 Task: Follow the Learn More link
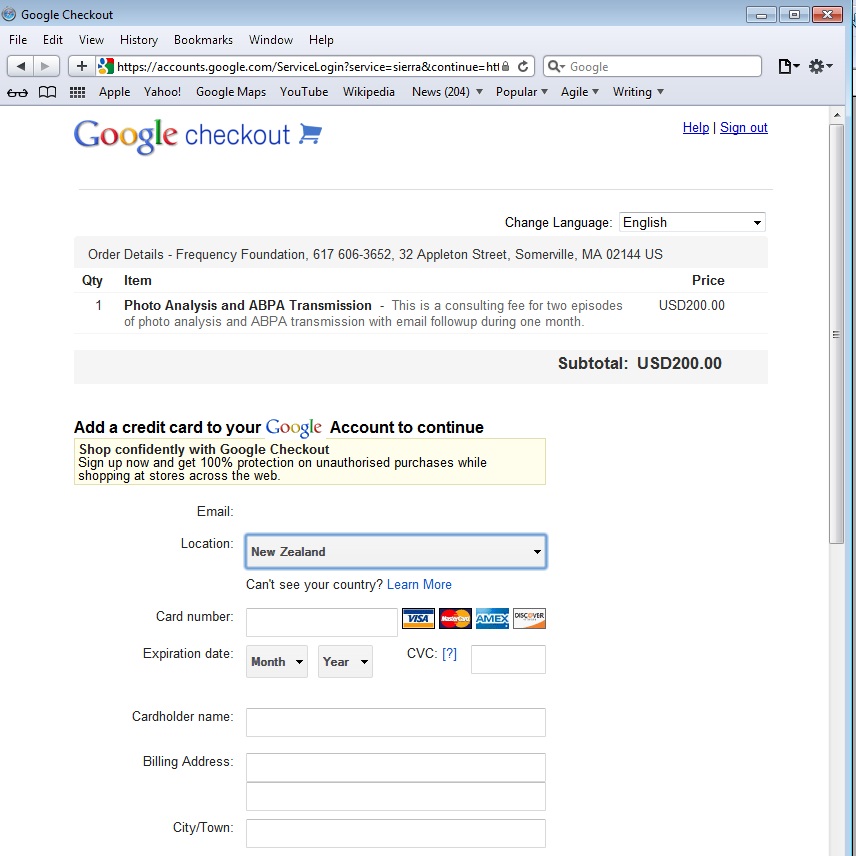[x=419, y=584]
